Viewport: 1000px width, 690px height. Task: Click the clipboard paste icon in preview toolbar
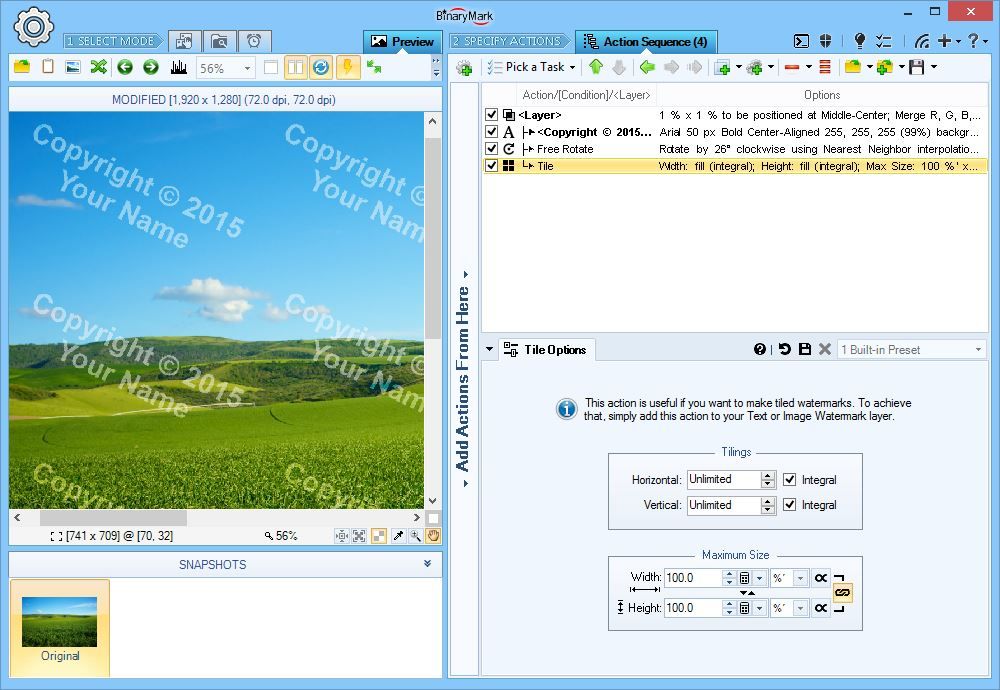[x=48, y=66]
